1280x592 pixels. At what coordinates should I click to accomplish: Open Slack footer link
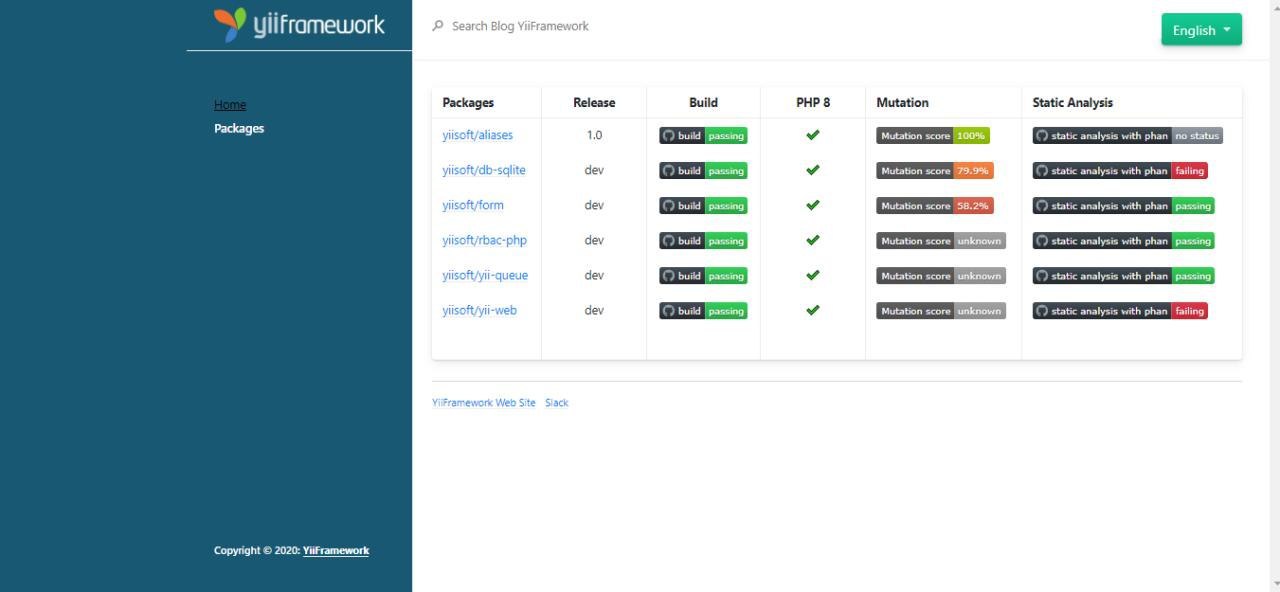[557, 403]
